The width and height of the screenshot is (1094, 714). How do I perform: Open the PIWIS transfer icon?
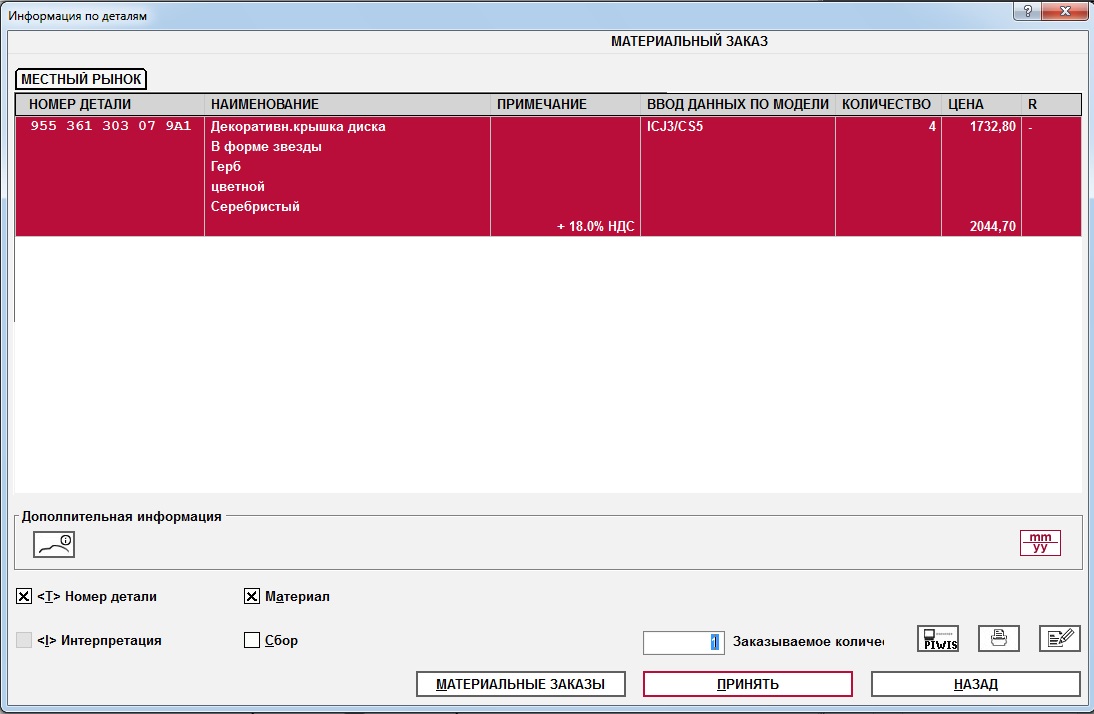click(937, 639)
